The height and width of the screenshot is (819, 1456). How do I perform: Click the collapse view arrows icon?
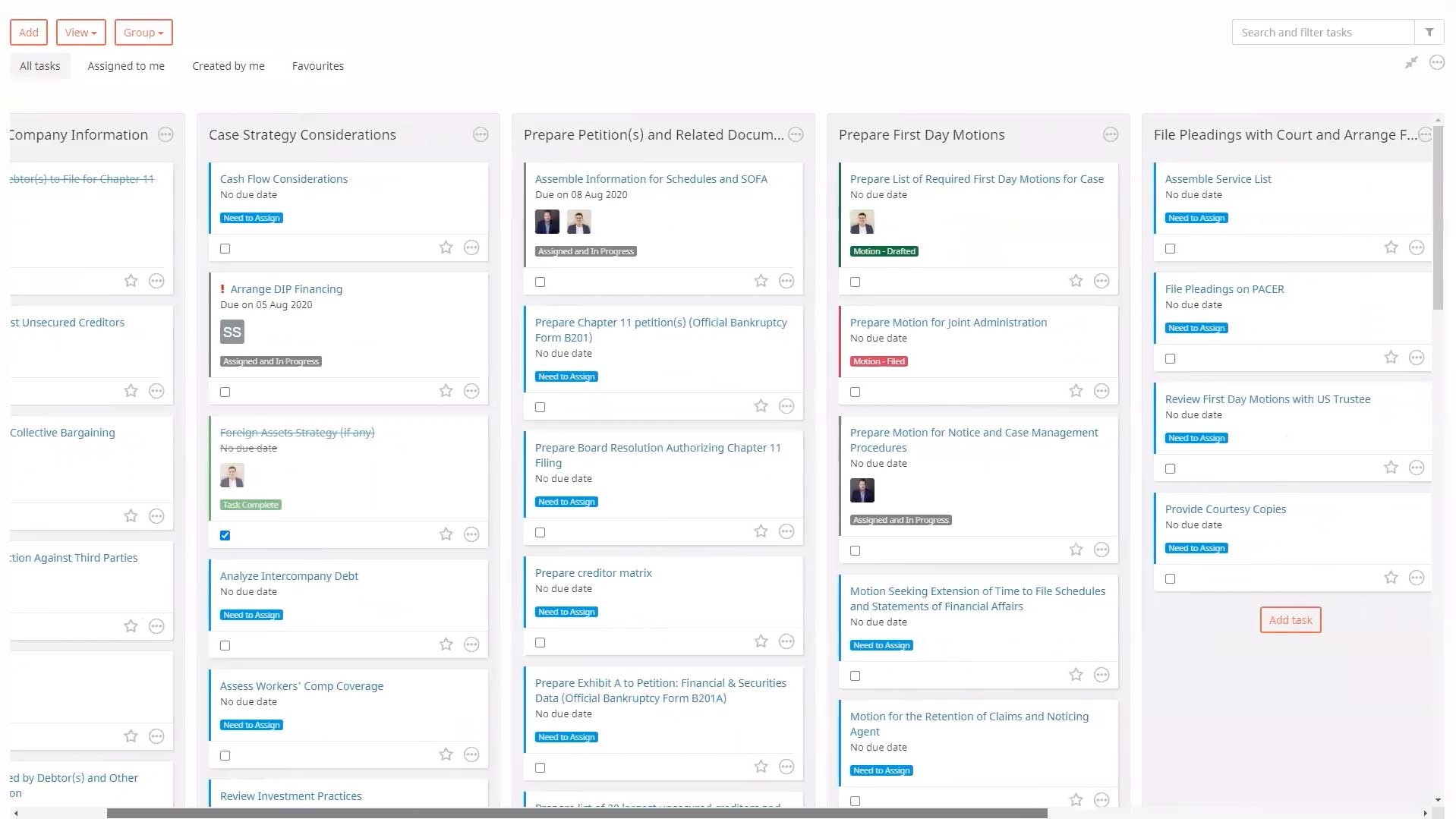tap(1411, 63)
